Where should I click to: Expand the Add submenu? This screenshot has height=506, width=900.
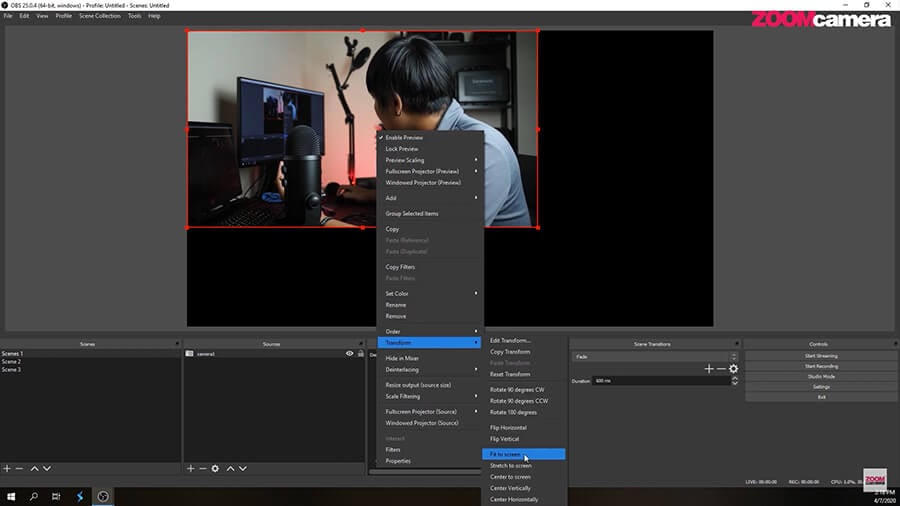430,198
